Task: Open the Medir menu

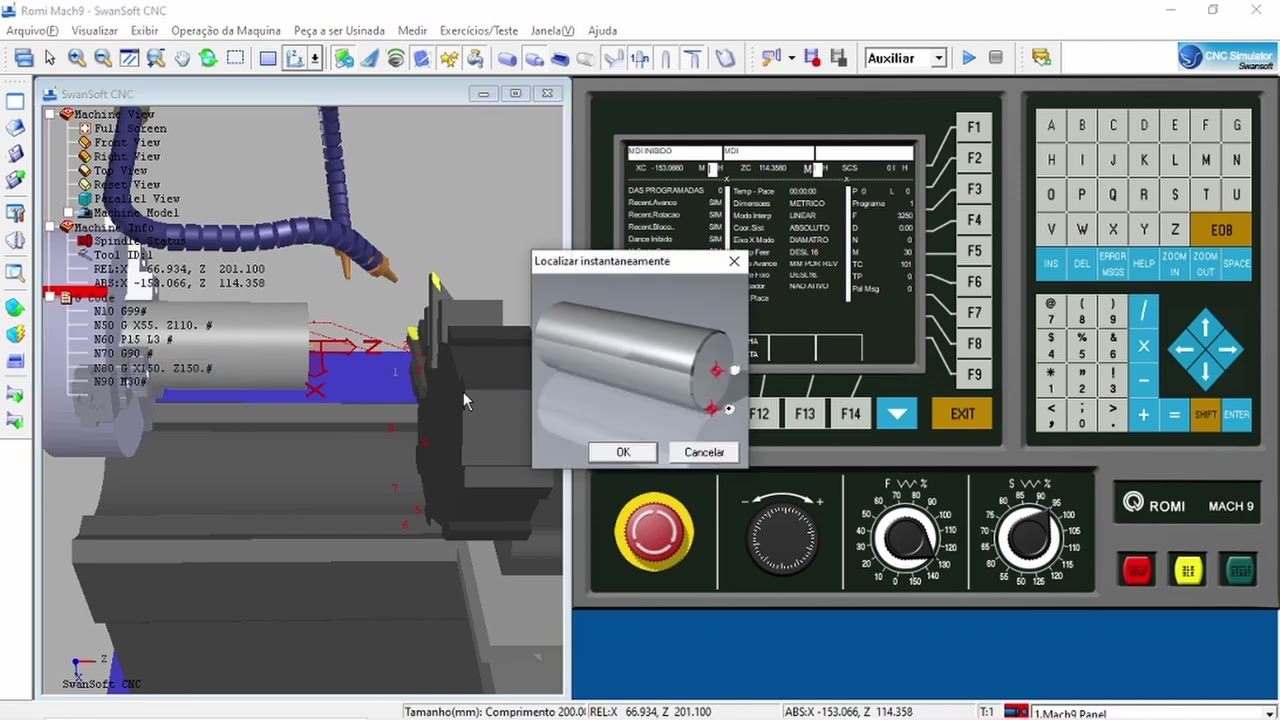Action: [412, 31]
